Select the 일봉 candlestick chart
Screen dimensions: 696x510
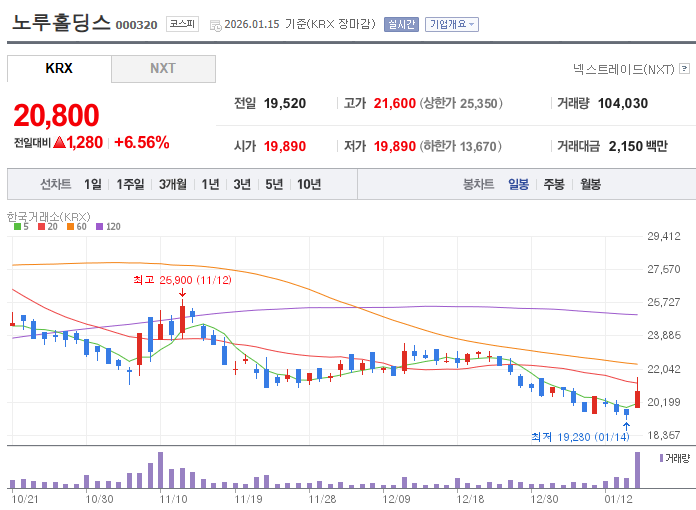point(518,184)
